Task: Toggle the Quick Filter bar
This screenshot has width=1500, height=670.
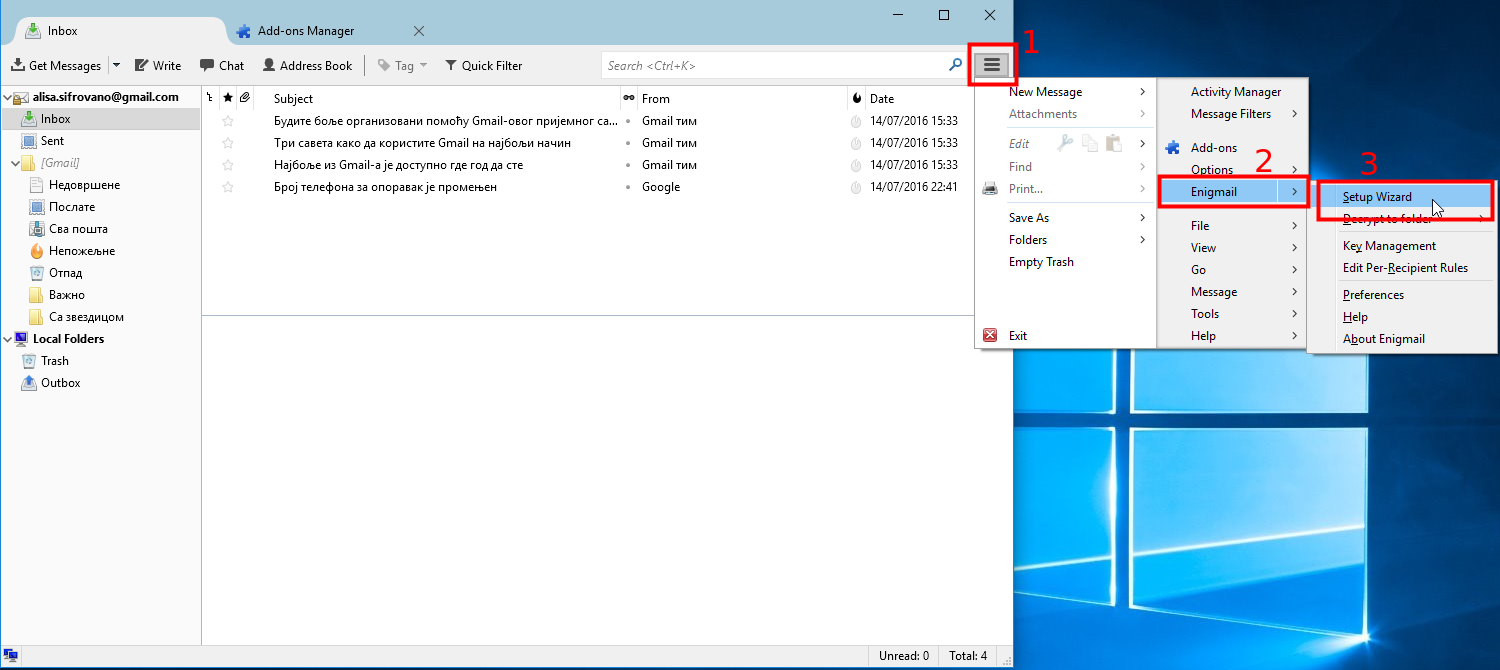Action: pos(483,65)
